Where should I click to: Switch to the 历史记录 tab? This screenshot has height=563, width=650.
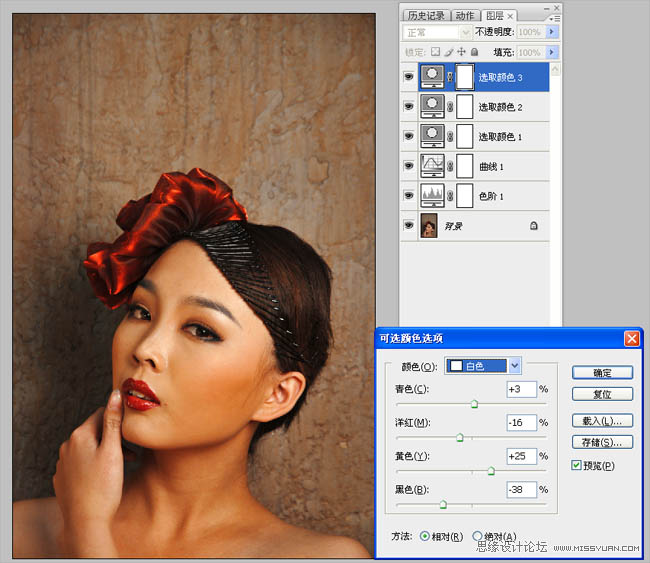pos(426,15)
